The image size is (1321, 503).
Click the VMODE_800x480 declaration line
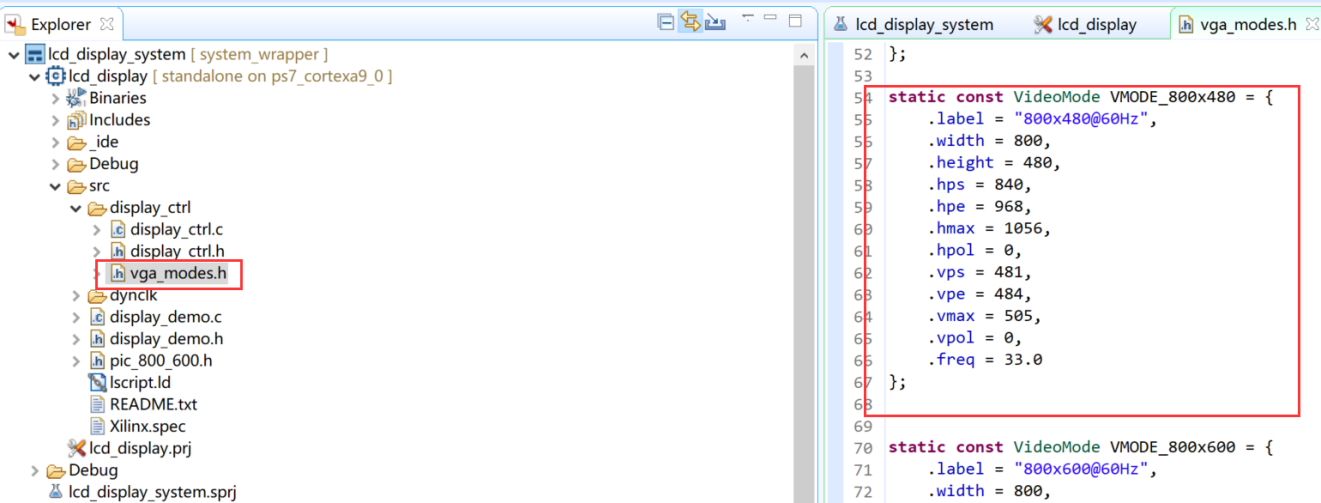coord(1080,97)
